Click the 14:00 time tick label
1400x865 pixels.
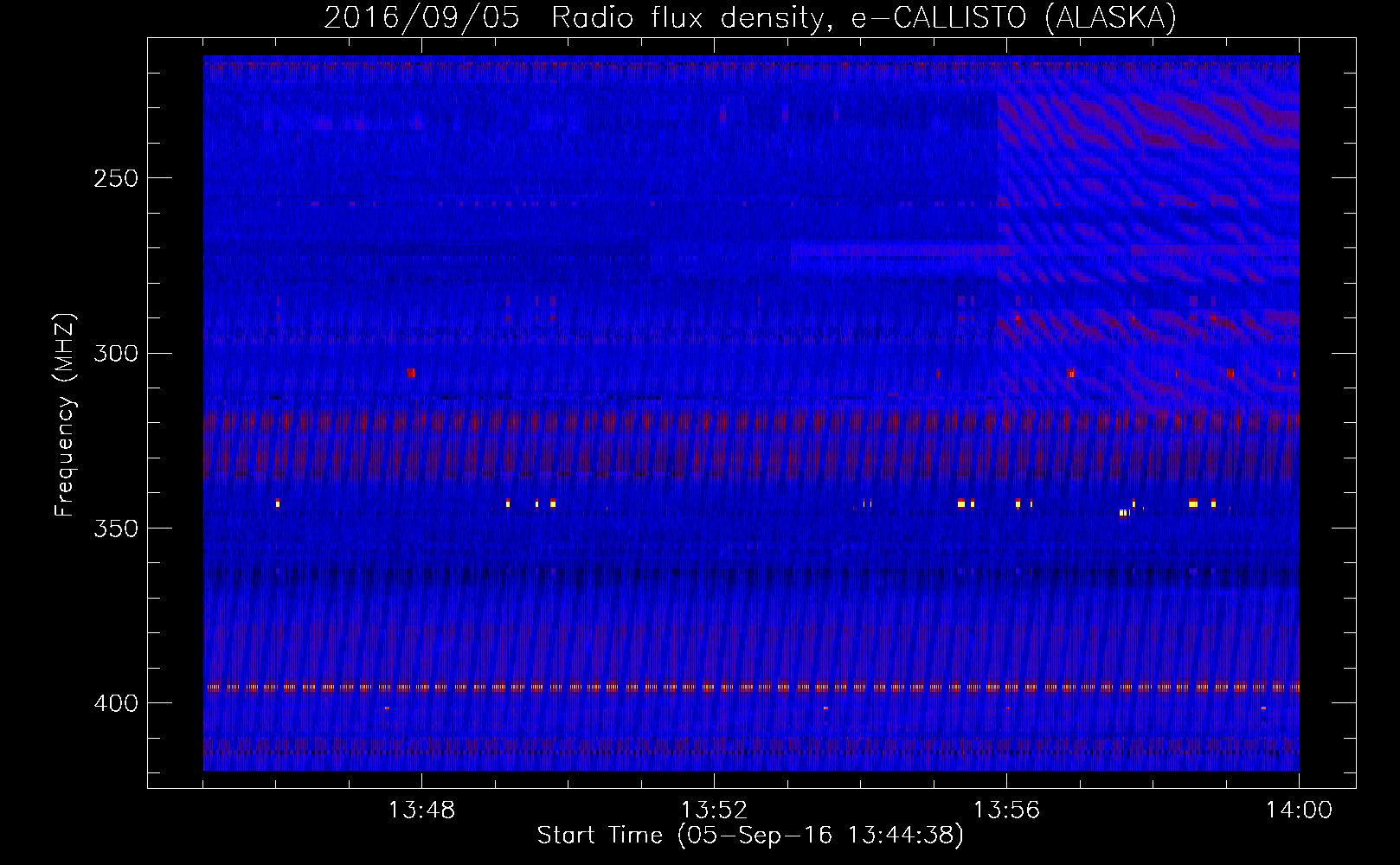(1299, 811)
